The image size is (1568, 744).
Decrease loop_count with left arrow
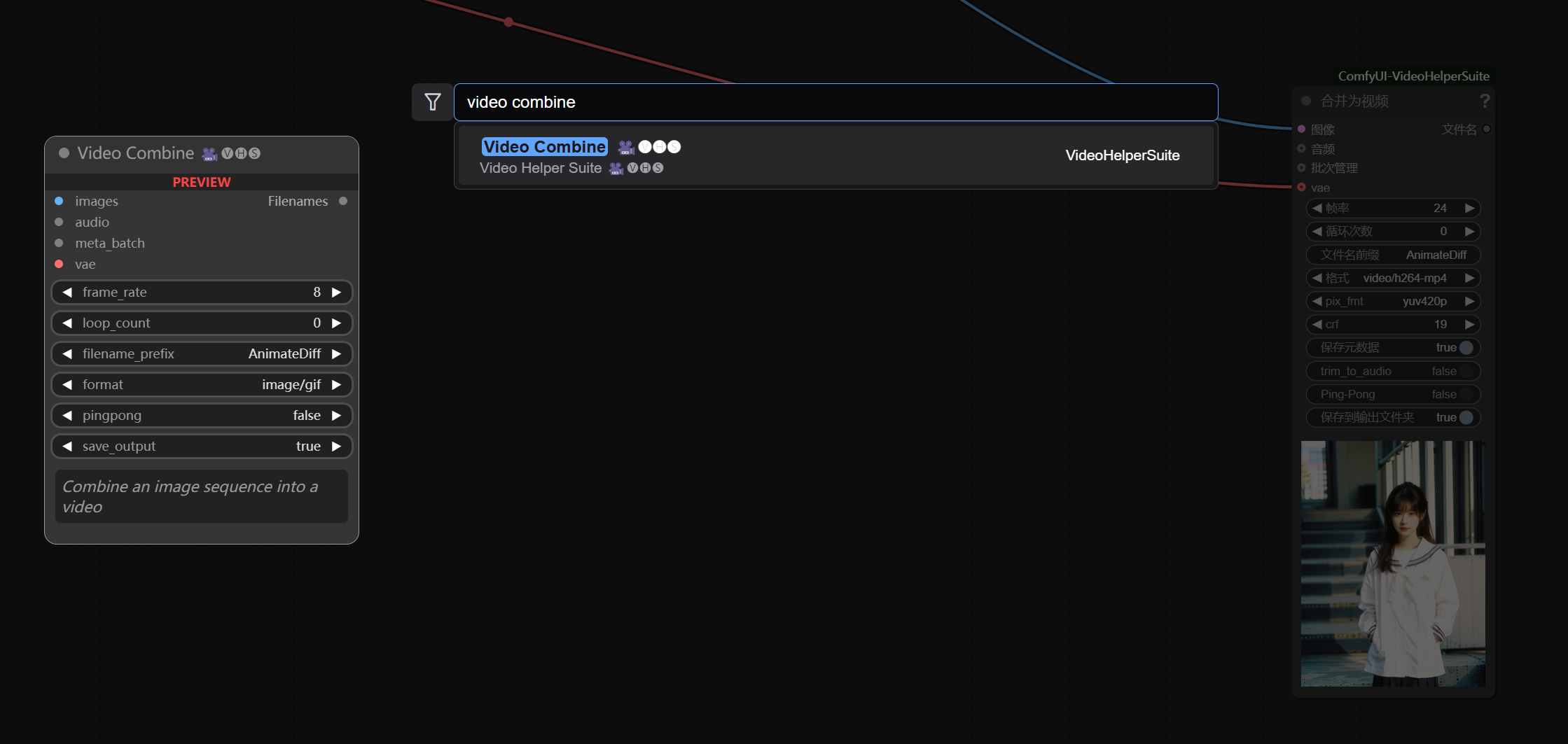67,323
